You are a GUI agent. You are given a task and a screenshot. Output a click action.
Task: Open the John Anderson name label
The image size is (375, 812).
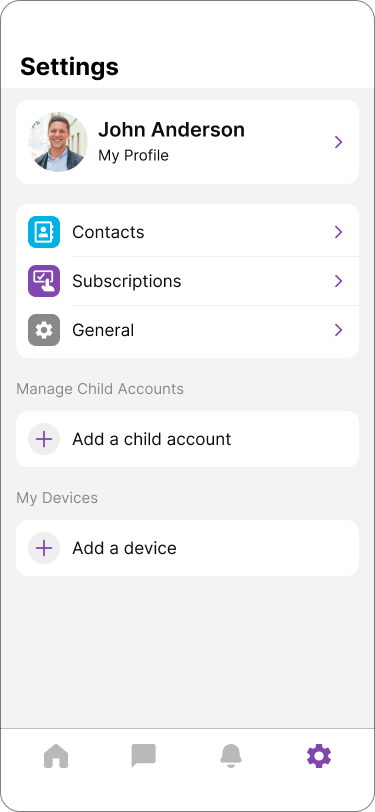click(x=171, y=129)
